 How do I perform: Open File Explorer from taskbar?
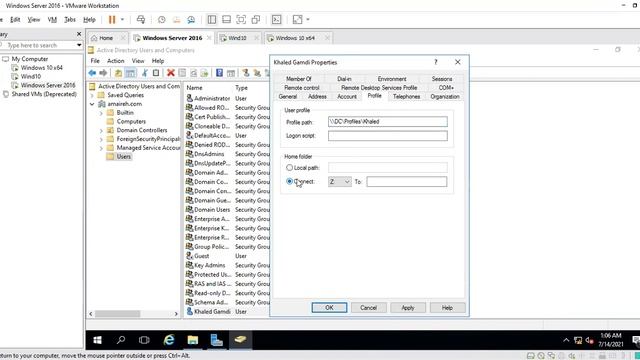(193, 340)
